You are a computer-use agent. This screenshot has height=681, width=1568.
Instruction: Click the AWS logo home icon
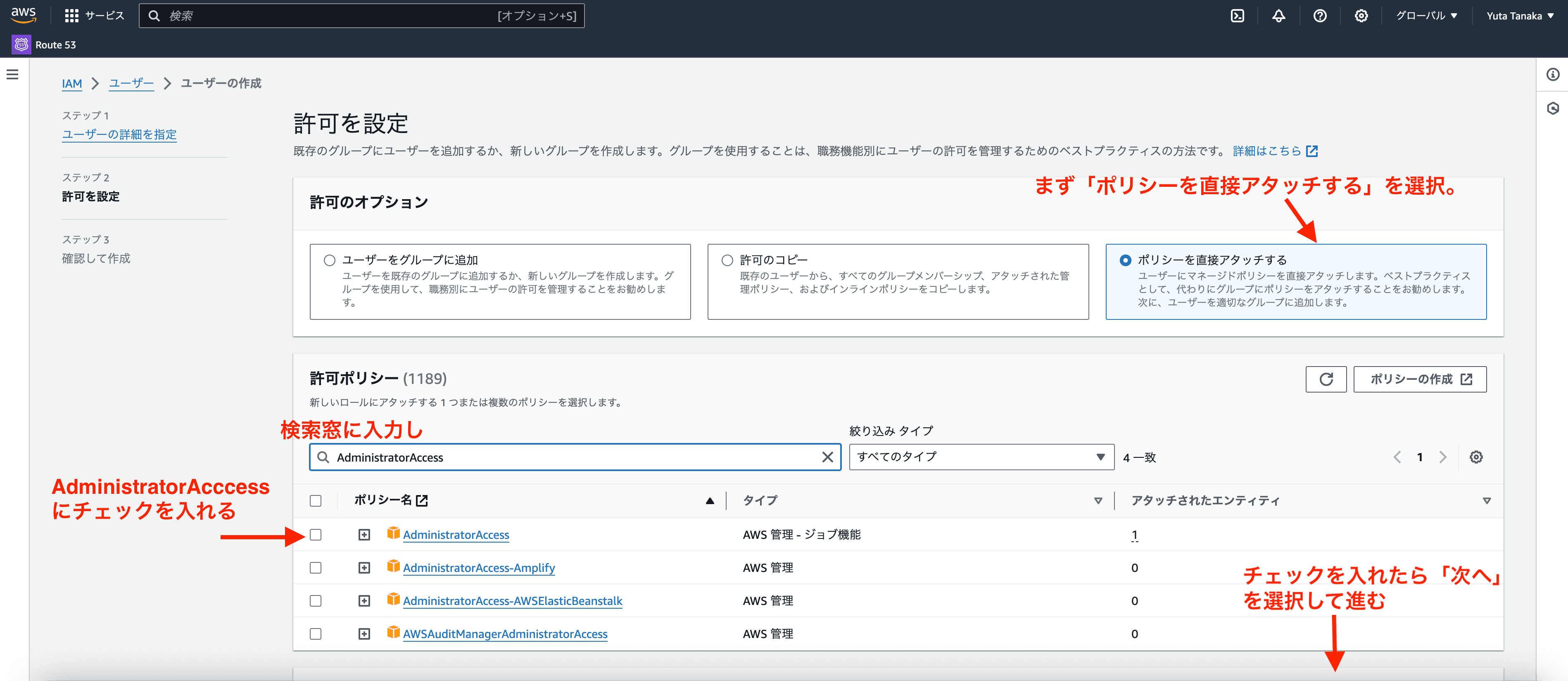23,15
